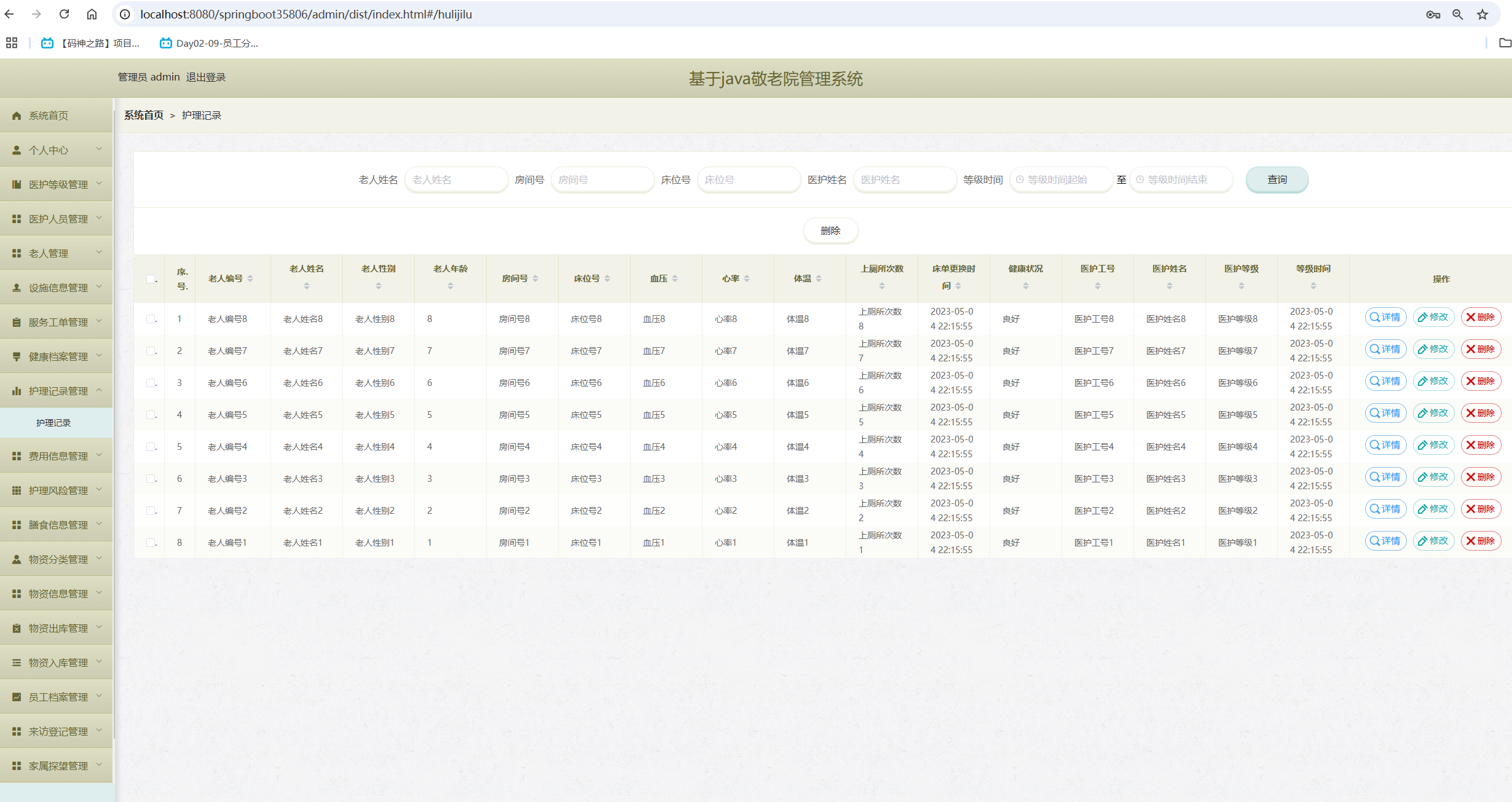Screen dimensions: 1512x802
Task: Expand the 家属探望管理 menu chevron
Action: pyautogui.click(x=99, y=765)
